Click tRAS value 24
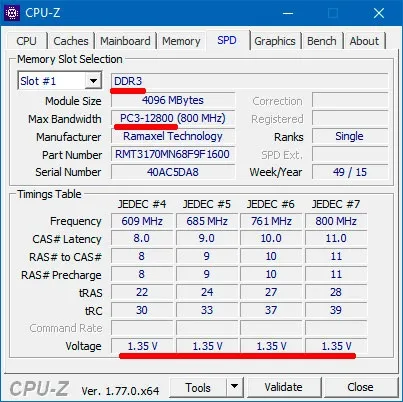Image resolution: width=403 pixels, height=402 pixels. click(x=207, y=292)
